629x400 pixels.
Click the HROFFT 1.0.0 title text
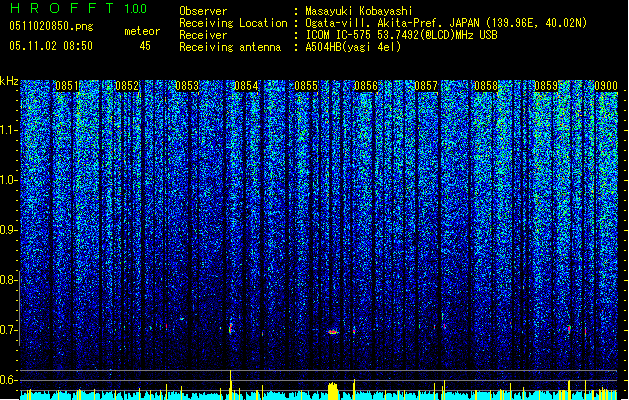[79, 8]
